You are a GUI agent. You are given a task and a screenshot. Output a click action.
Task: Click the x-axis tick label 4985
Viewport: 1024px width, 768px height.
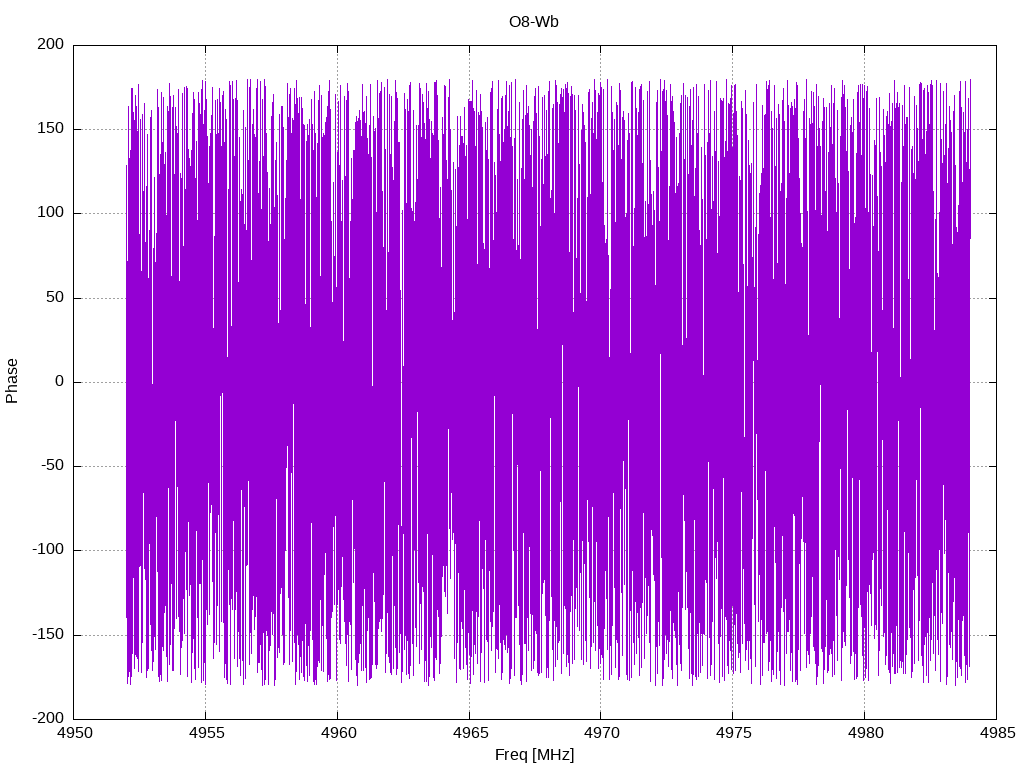click(997, 733)
